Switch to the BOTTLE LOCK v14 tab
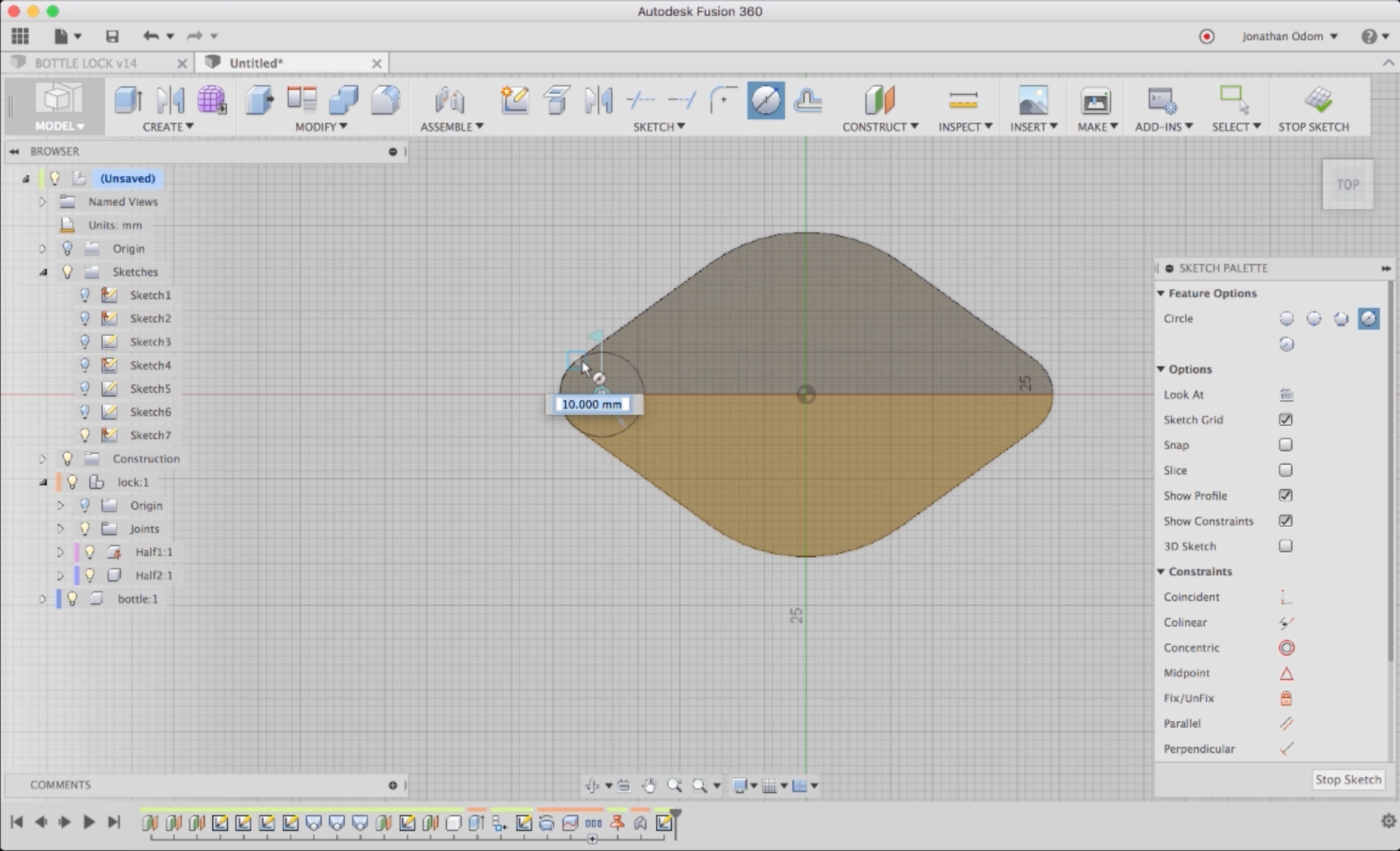The height and width of the screenshot is (851, 1400). [x=85, y=63]
